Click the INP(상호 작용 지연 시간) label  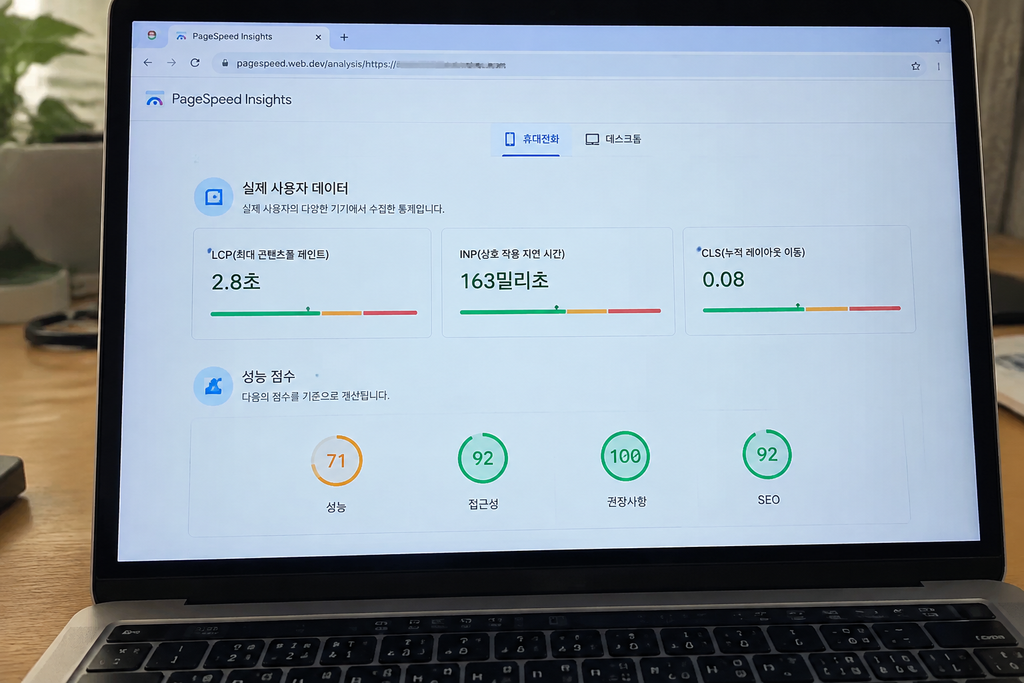coord(512,254)
